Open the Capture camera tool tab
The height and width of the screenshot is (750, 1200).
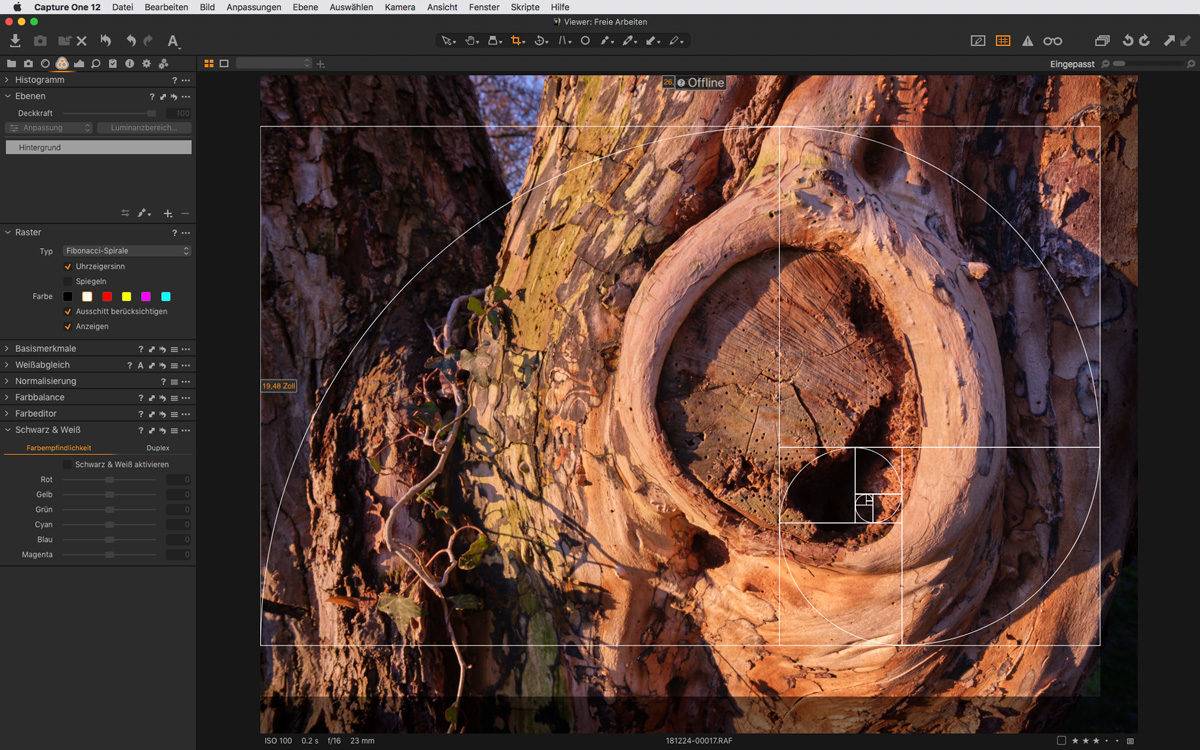(28, 63)
